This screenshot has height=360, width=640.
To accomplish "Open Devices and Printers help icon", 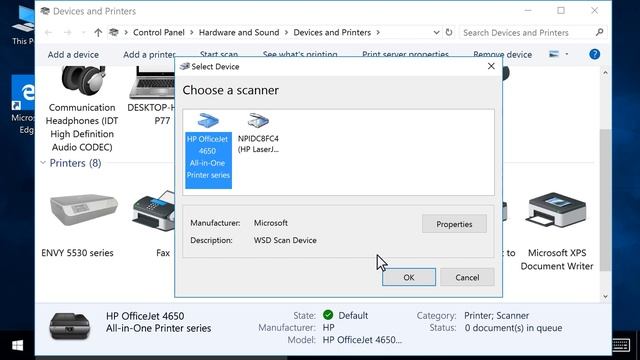I will [595, 54].
